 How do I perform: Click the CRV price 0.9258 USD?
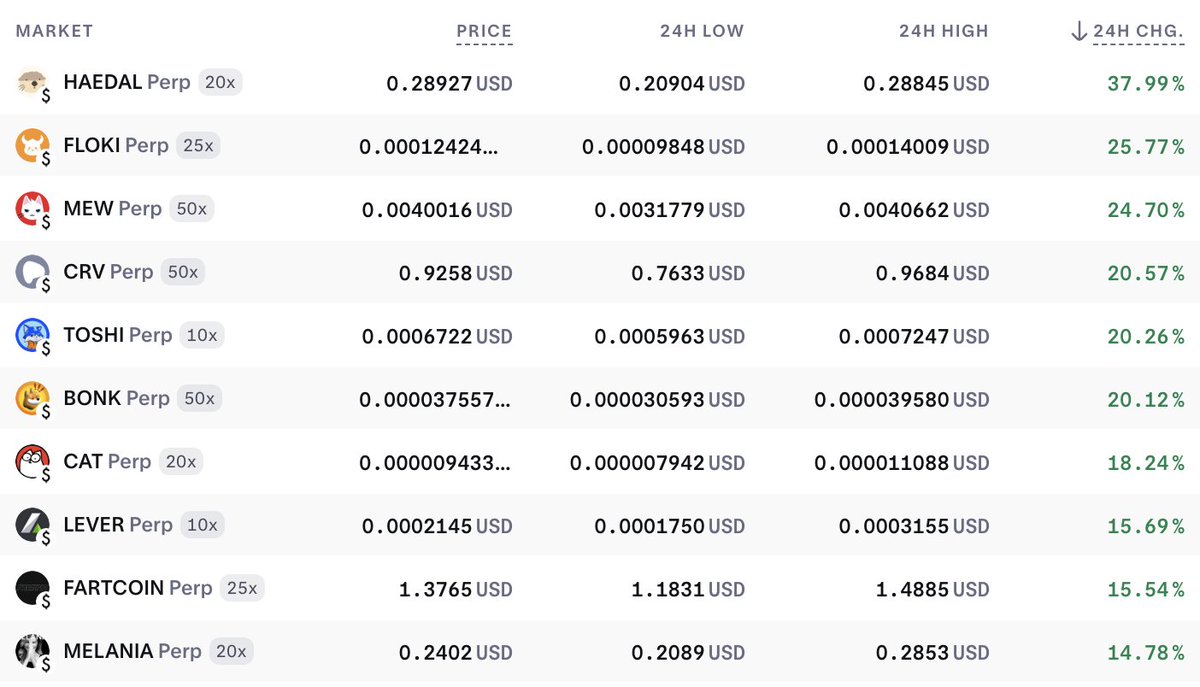click(x=455, y=273)
